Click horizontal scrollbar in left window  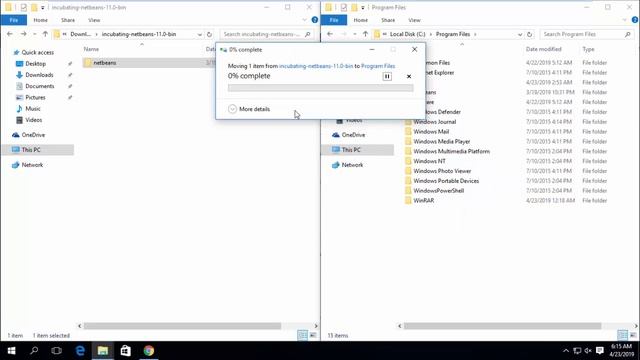click(x=182, y=326)
